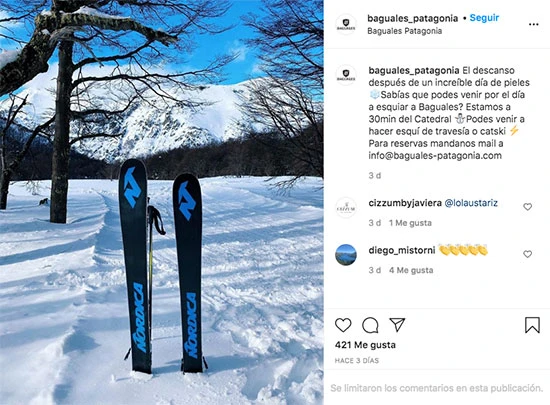Open the three-dot more options menu
This screenshot has height=405, width=550.
[534, 25]
